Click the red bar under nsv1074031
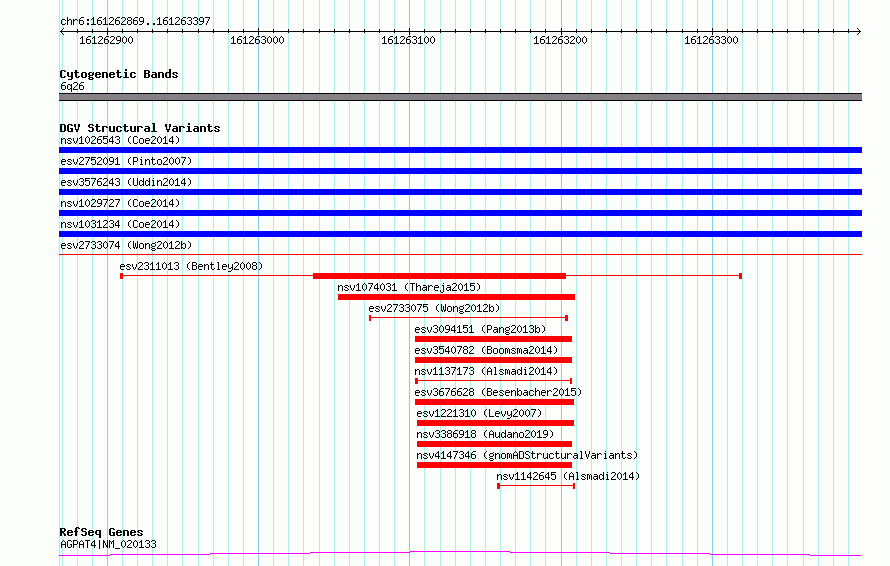This screenshot has width=890, height=566. 456,297
